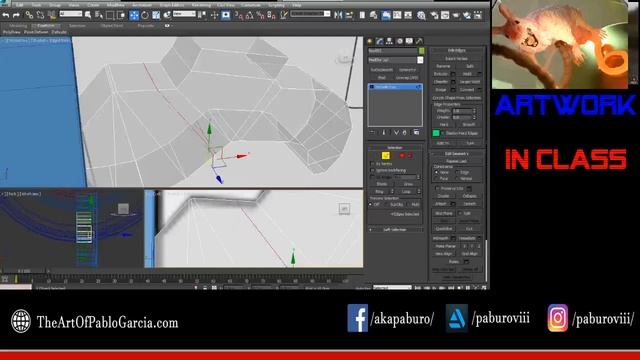Screen dimensions: 640x360
Task: Select the Edge constraint radio button
Action: [x=458, y=173]
